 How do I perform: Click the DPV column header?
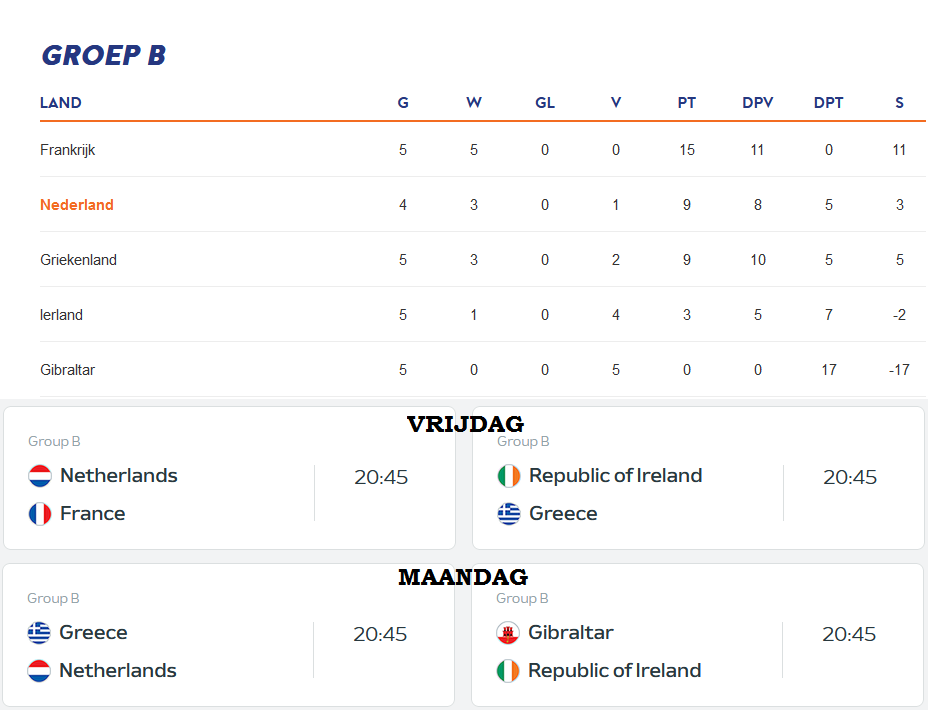[758, 103]
